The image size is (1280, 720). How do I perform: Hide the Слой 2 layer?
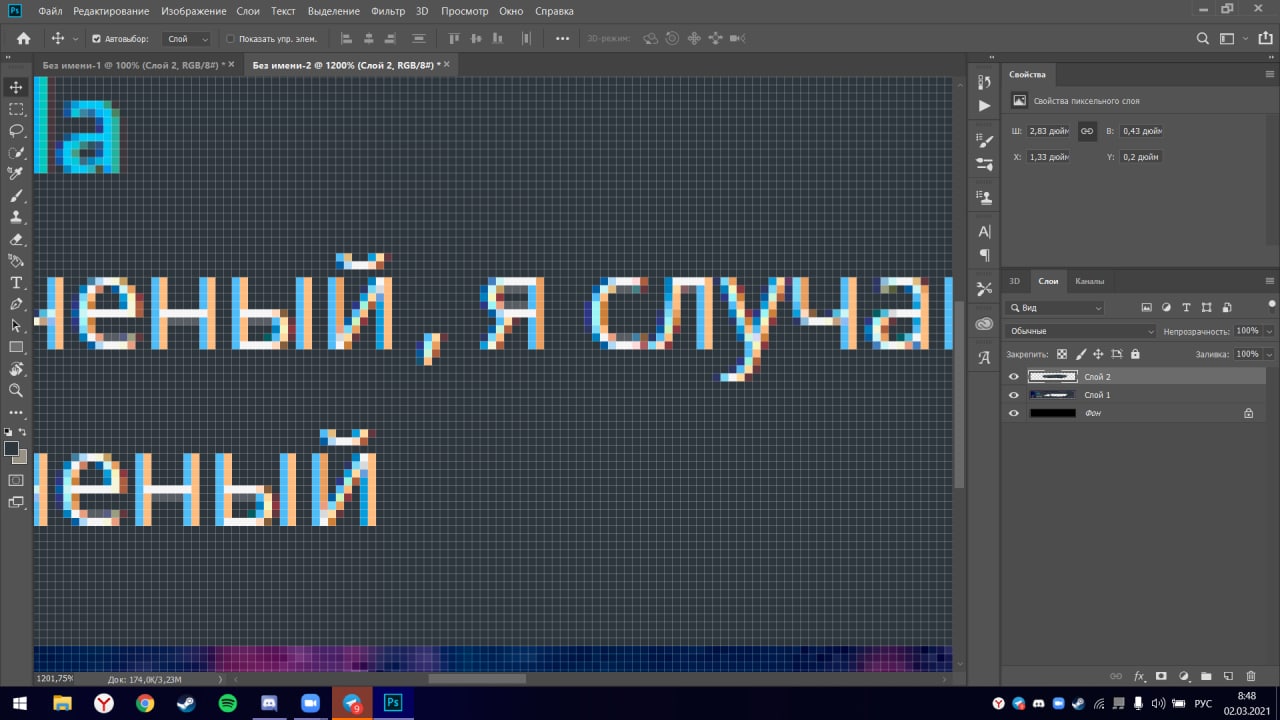pyautogui.click(x=1014, y=377)
